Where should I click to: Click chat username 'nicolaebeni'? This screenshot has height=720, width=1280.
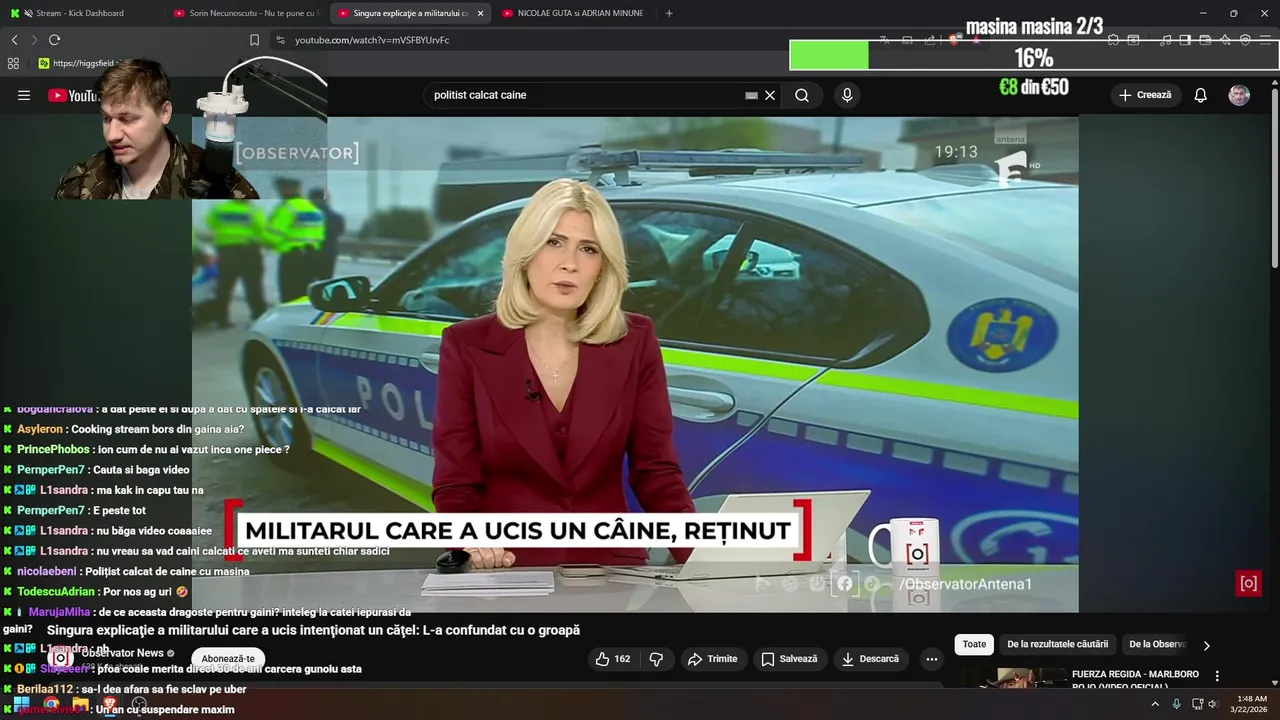(47, 572)
